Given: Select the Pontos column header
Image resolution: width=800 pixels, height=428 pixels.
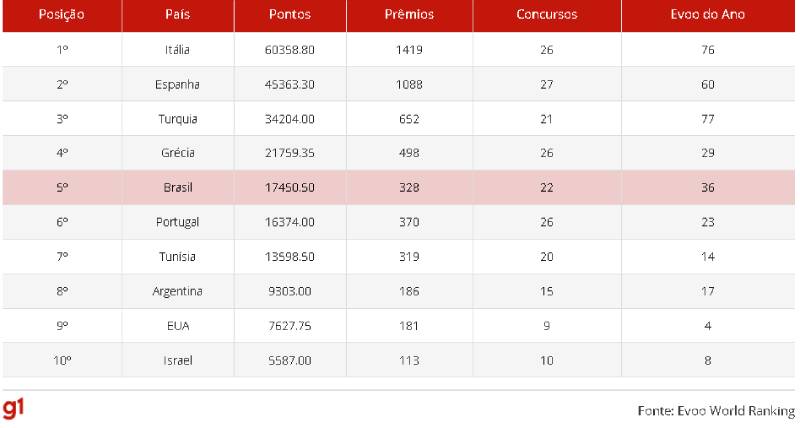Looking at the screenshot, I should (x=290, y=14).
